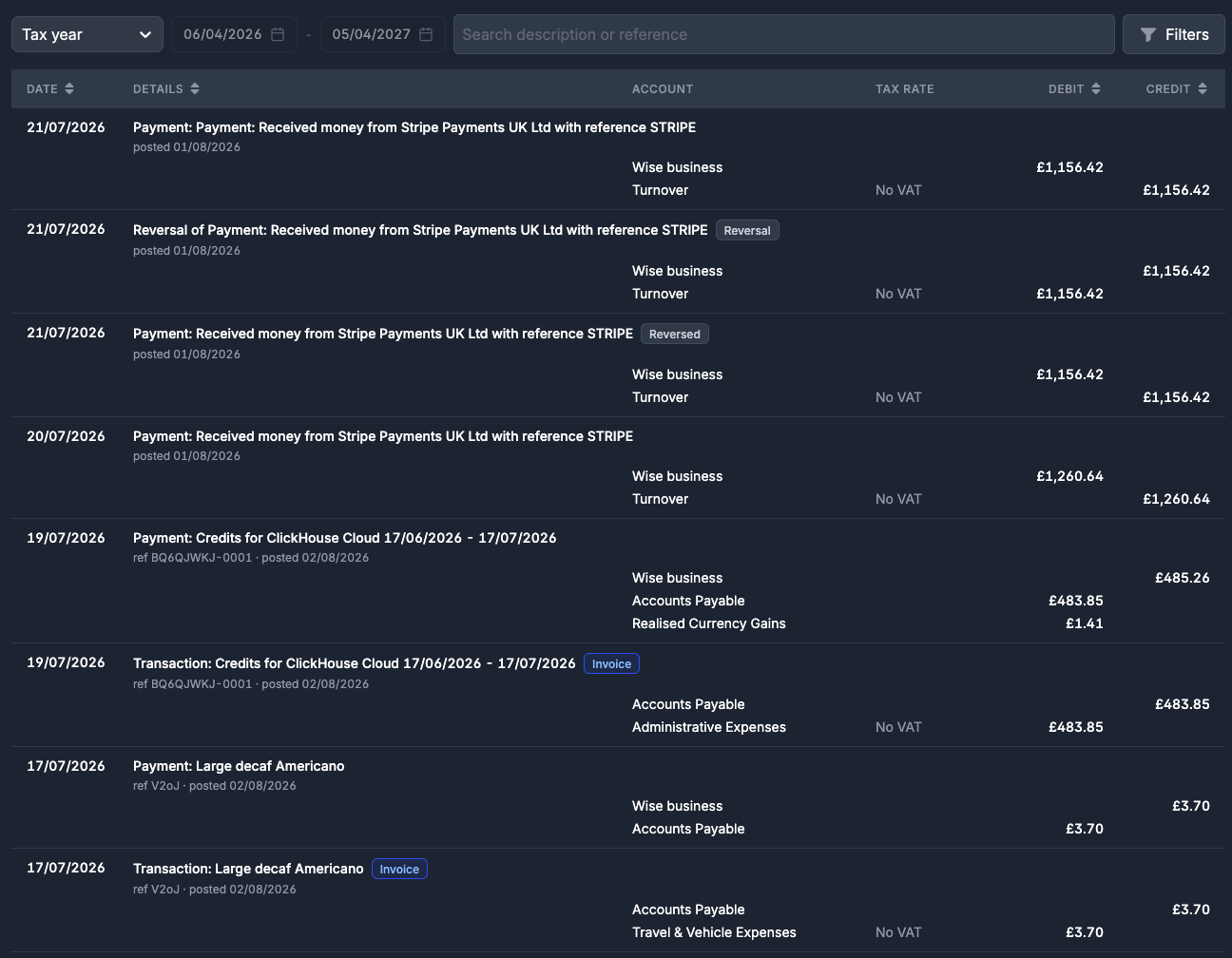Sort by Details column arrows
The image size is (1232, 958).
(195, 88)
